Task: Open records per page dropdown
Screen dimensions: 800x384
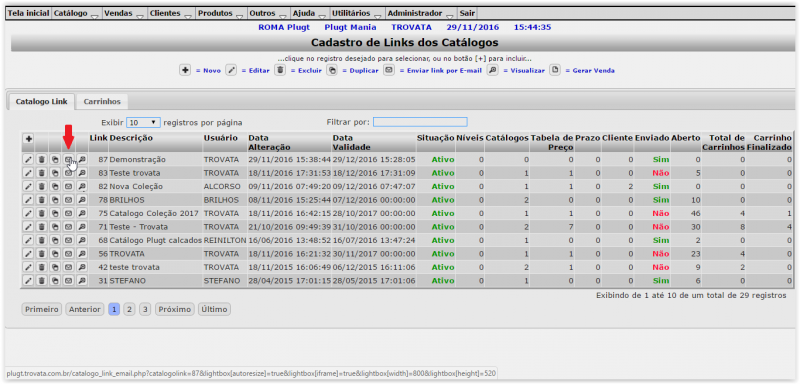Action: tap(143, 123)
